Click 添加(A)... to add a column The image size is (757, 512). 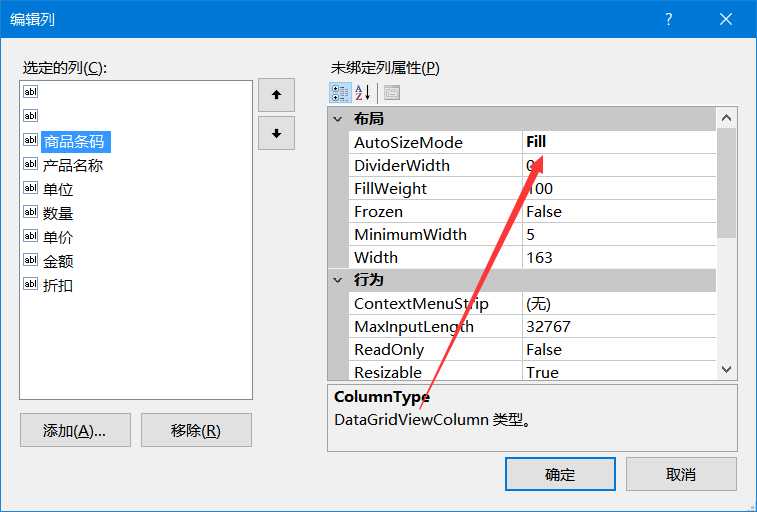pos(75,430)
